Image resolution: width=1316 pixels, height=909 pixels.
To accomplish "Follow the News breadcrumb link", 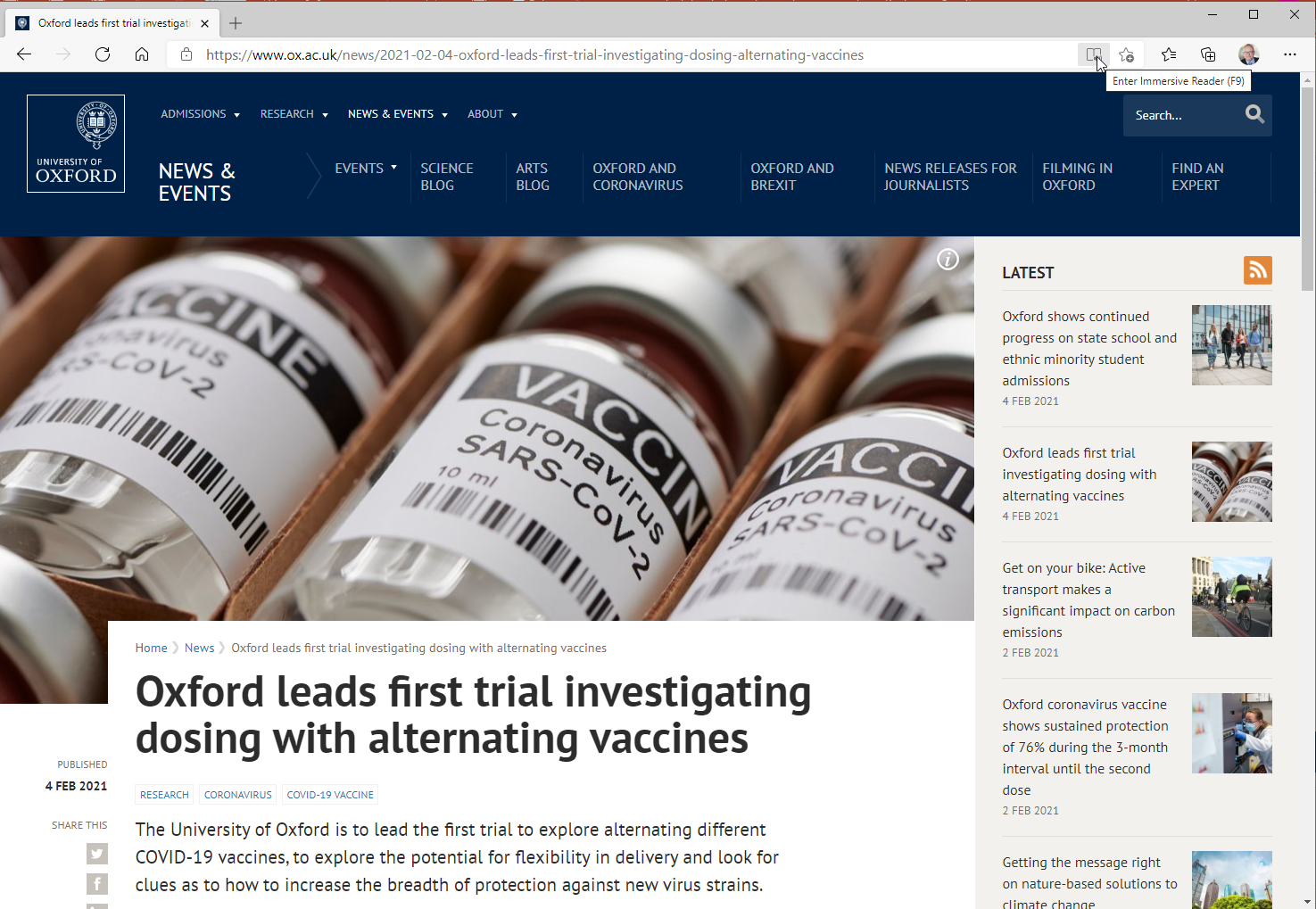I will pyautogui.click(x=199, y=649).
